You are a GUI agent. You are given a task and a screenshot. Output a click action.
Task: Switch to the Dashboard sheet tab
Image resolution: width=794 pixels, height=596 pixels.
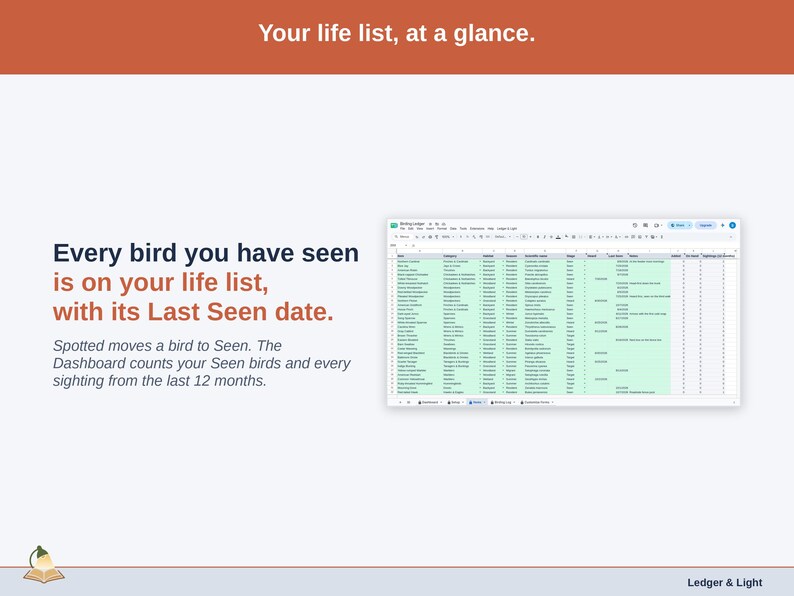click(429, 402)
